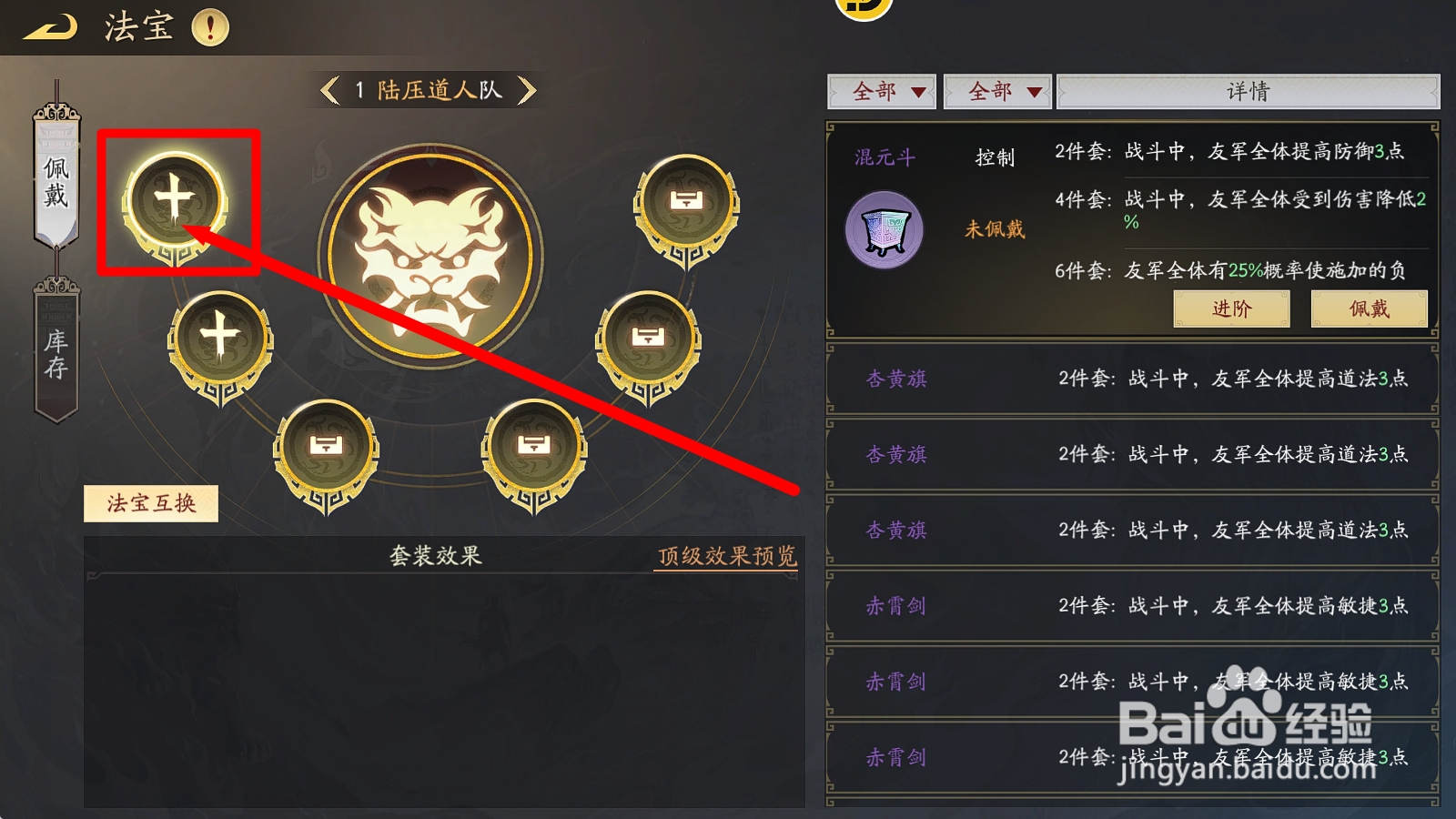
Task: Expand the first 全部 filter dropdown
Action: pyautogui.click(x=882, y=92)
